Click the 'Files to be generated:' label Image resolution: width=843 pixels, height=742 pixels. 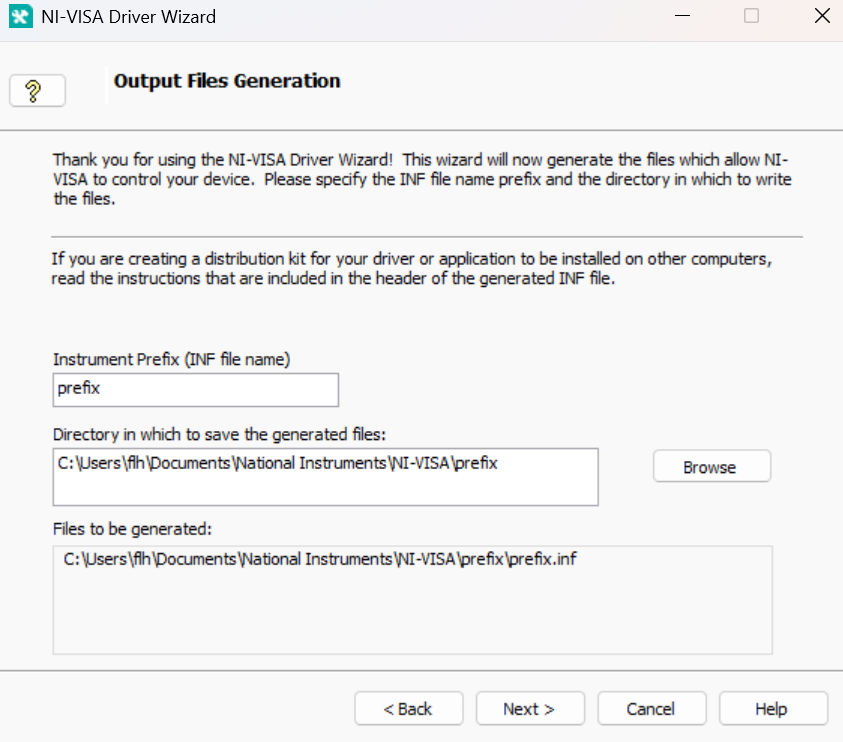tap(132, 529)
